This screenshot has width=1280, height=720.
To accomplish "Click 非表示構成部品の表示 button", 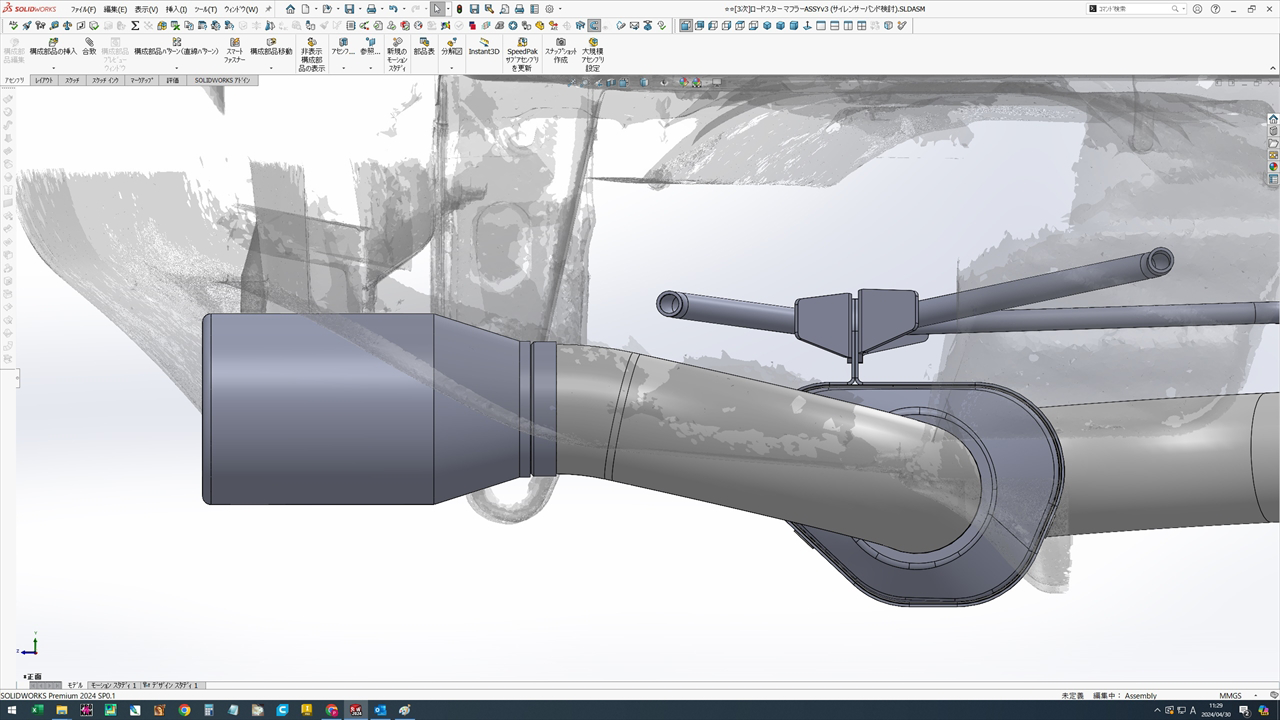I will [x=313, y=55].
